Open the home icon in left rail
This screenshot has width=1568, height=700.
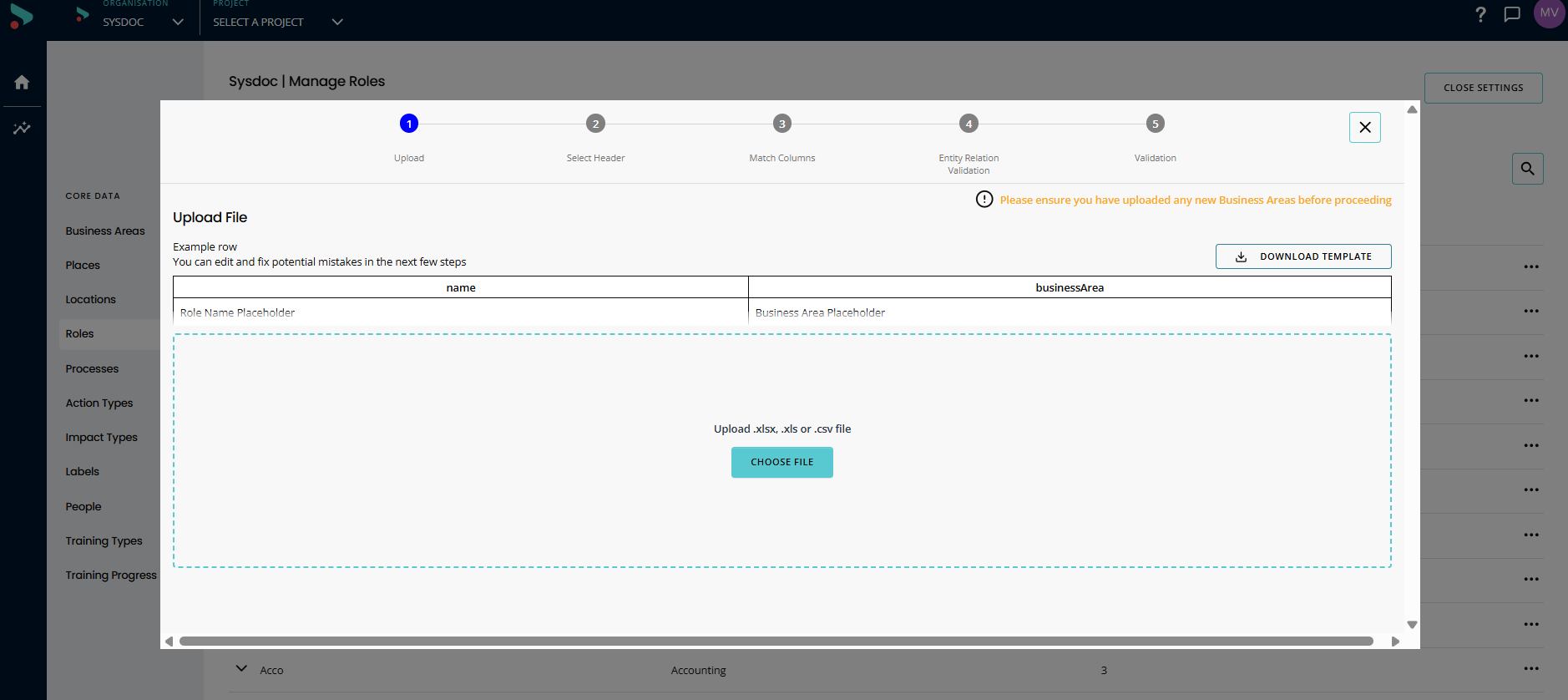tap(22, 82)
